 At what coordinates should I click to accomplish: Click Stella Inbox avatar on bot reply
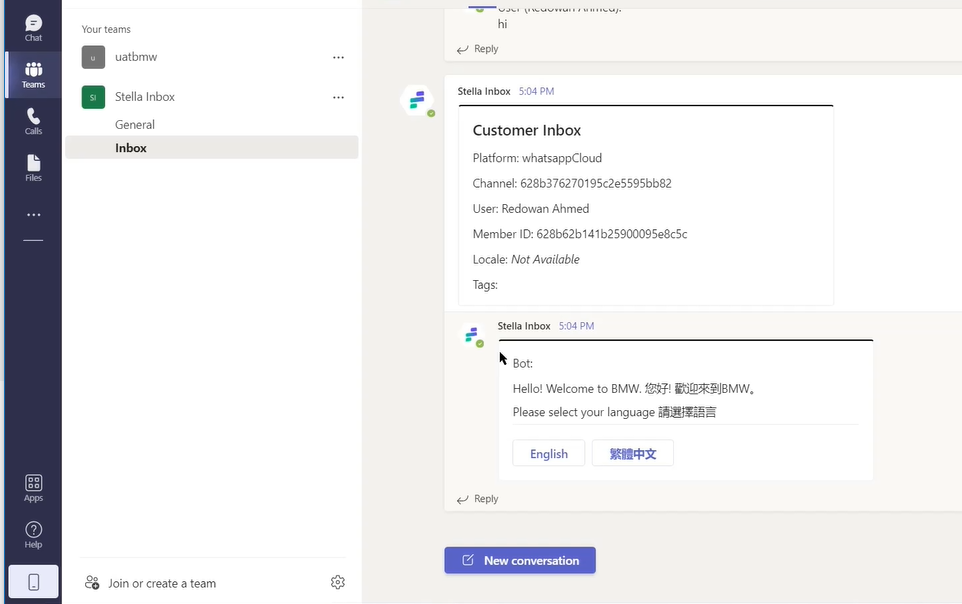pos(472,335)
